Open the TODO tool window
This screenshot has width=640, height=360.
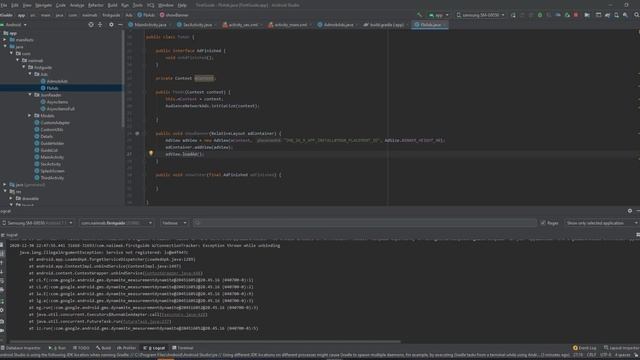click(81, 348)
